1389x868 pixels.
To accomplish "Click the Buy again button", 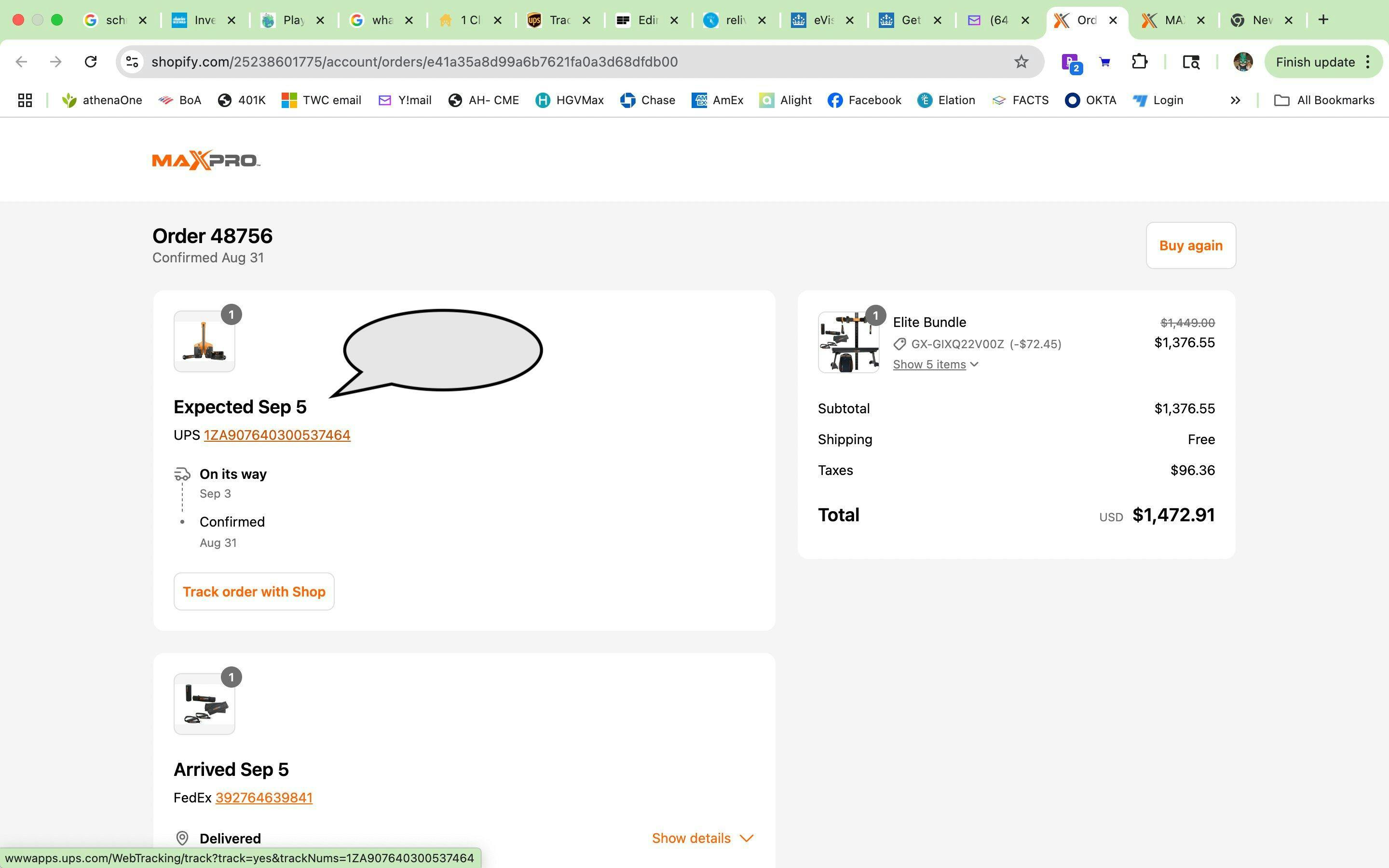I will coord(1190,245).
